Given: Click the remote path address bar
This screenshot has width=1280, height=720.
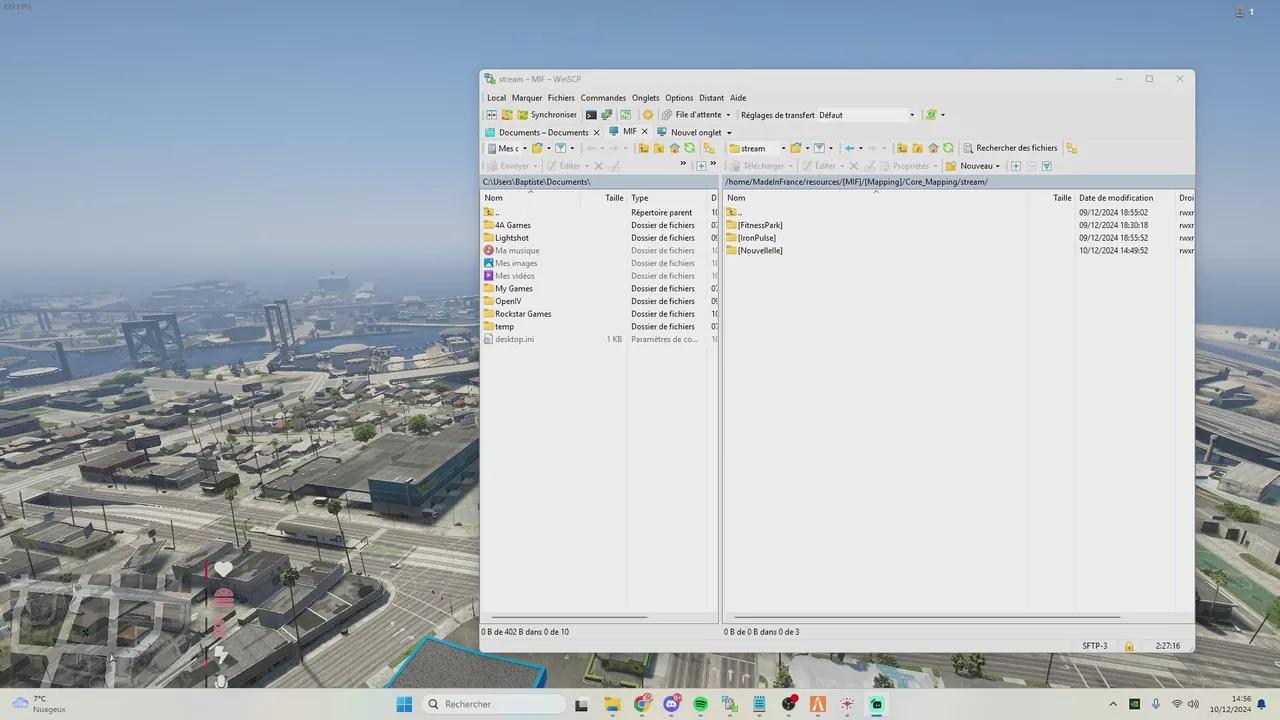Looking at the screenshot, I should point(957,182).
